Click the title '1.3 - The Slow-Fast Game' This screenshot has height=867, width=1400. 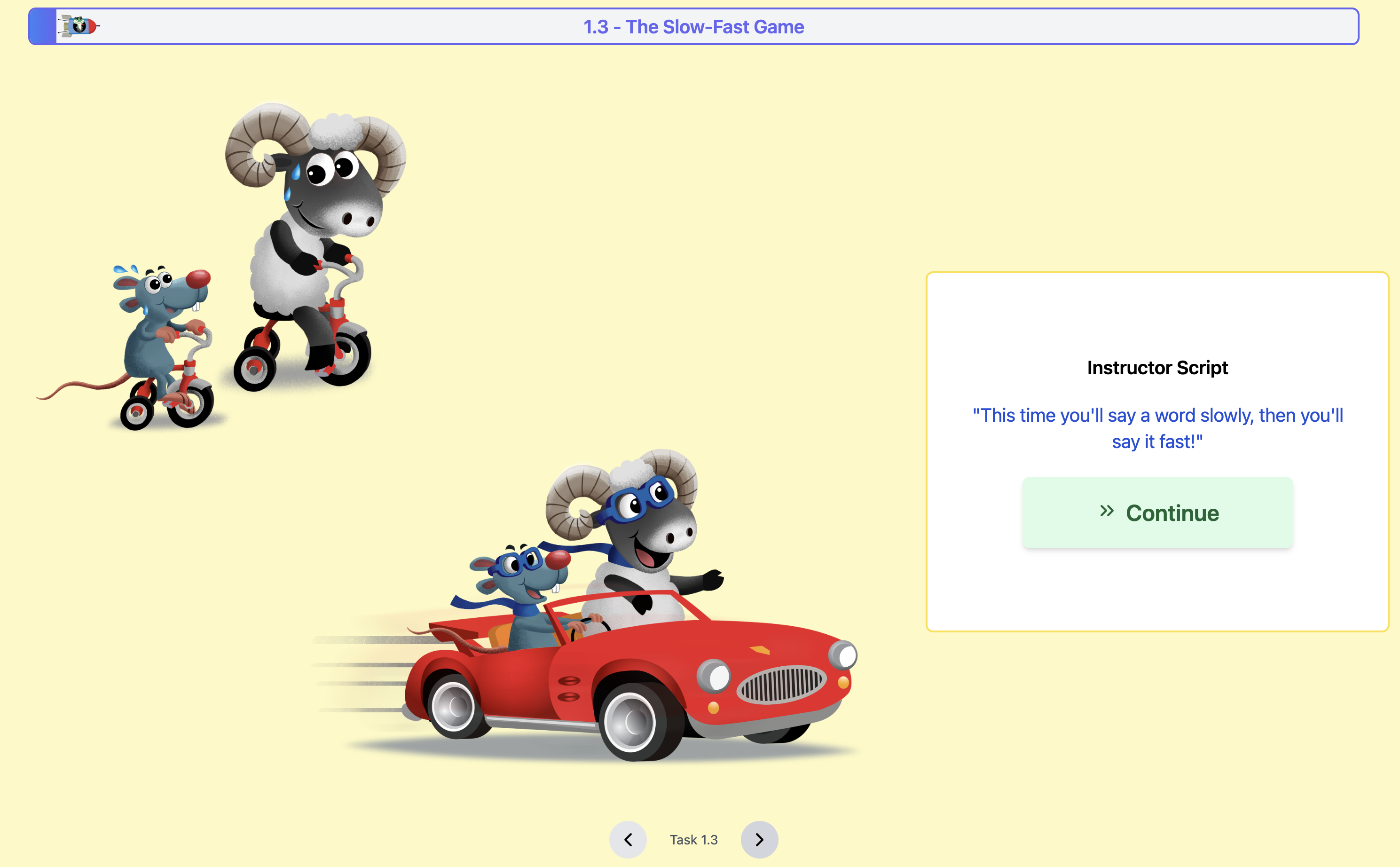[x=693, y=27]
